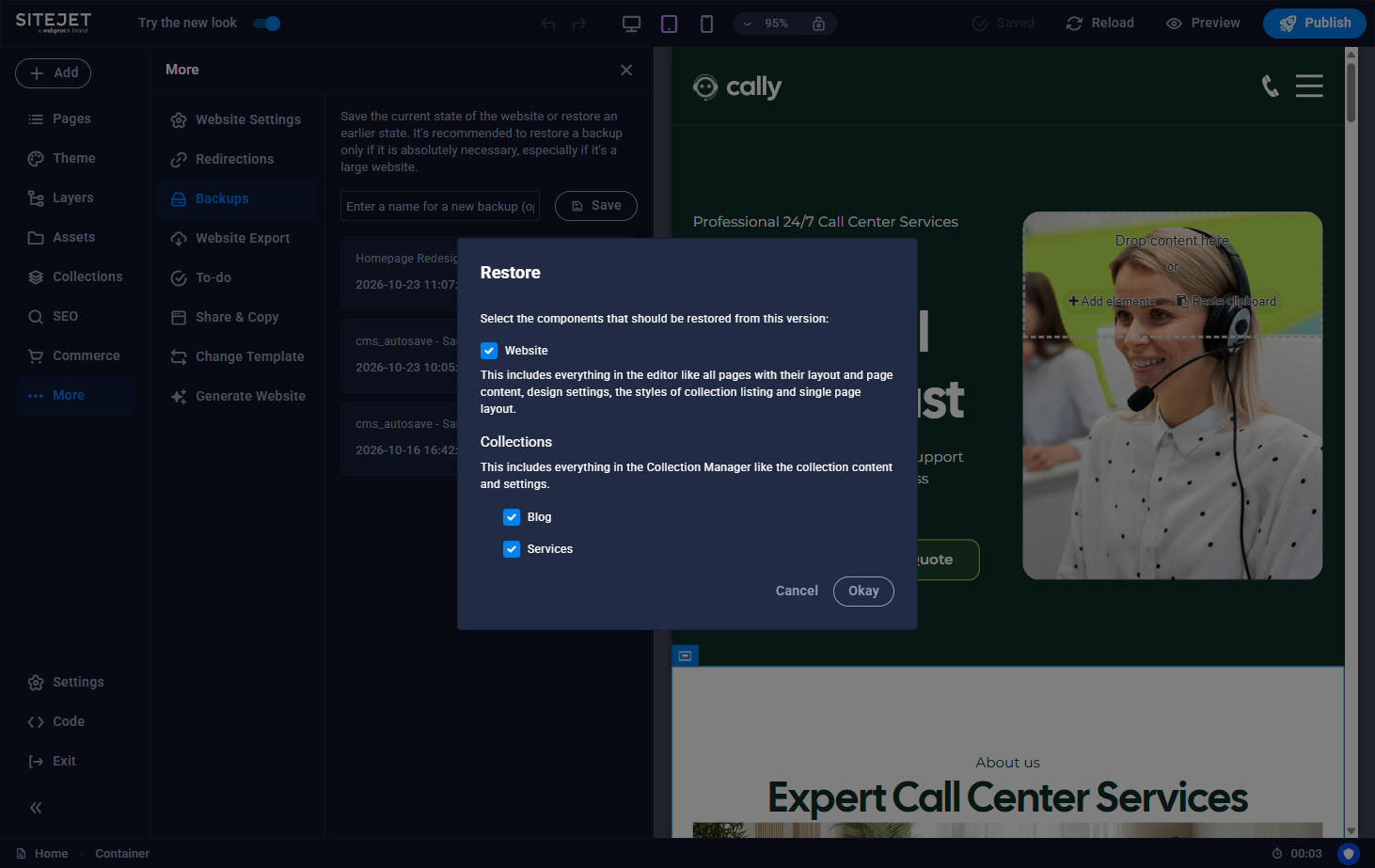Uncheck the Services collection checkbox
Viewport: 1375px width, 868px height.
(512, 549)
